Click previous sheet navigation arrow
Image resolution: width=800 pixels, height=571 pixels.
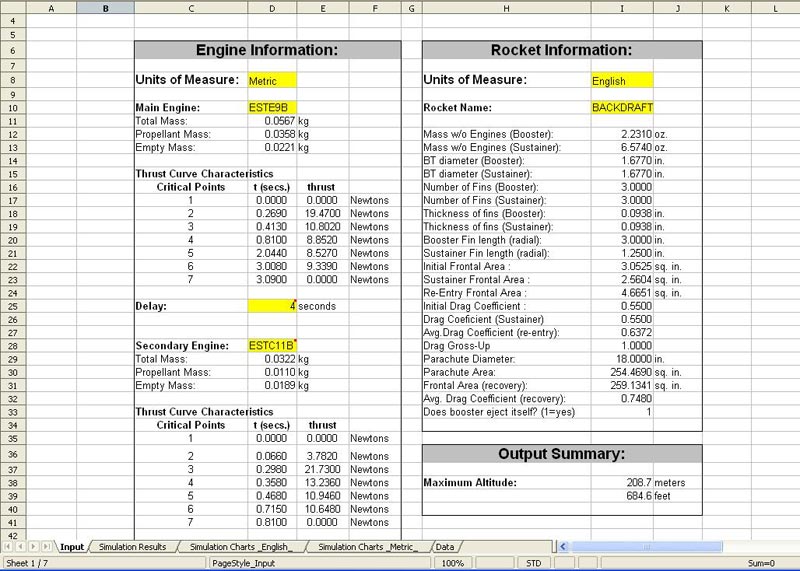tap(20, 547)
